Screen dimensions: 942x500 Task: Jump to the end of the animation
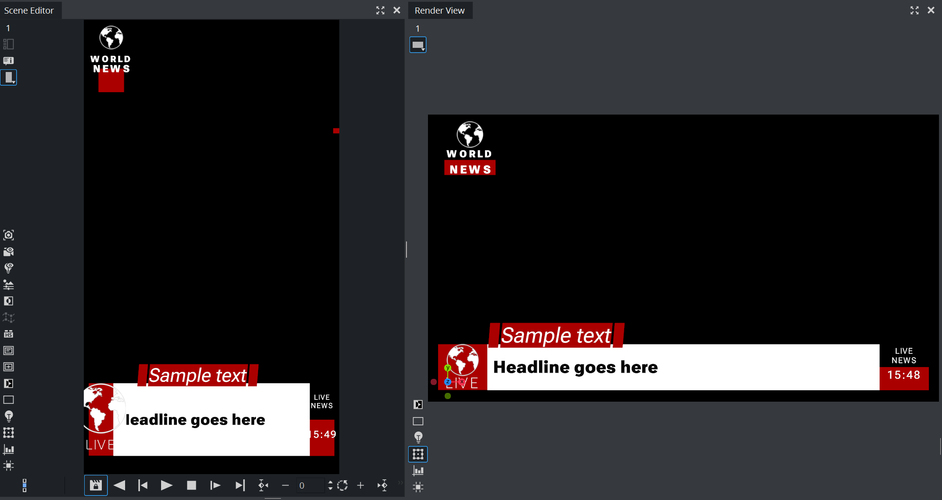tap(240, 485)
